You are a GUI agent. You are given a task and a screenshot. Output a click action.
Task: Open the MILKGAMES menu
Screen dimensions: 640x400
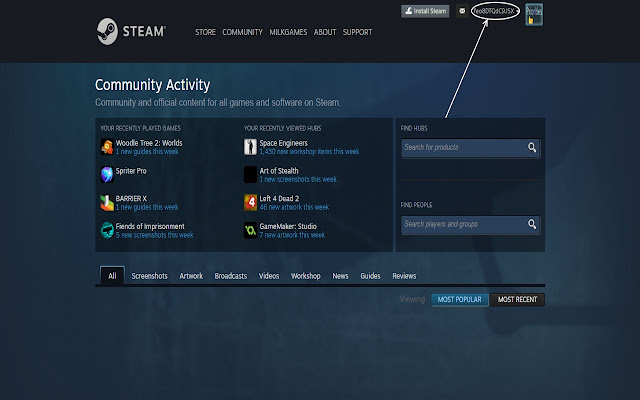click(x=288, y=32)
